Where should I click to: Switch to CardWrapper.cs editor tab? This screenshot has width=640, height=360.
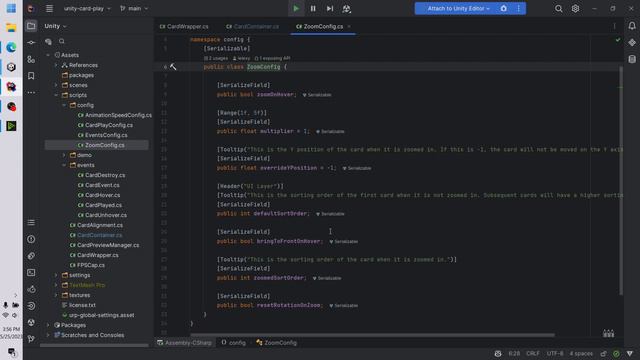184,27
